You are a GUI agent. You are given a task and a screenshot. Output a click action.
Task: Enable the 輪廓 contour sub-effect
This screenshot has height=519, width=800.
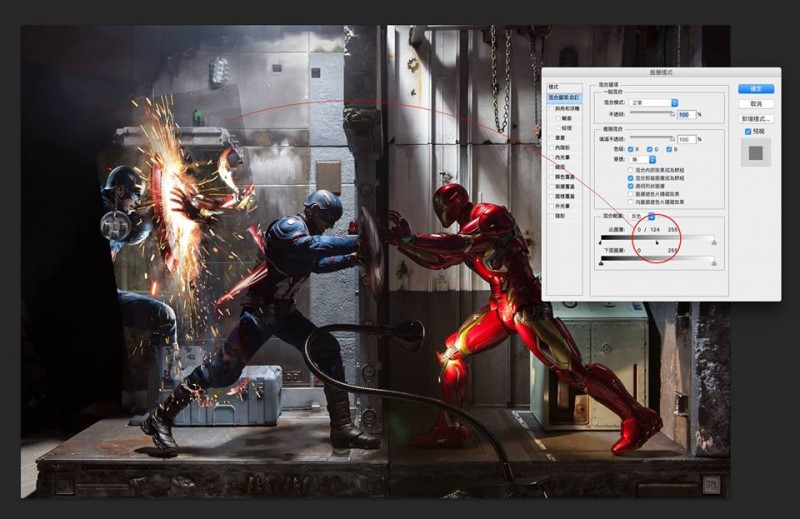click(558, 118)
